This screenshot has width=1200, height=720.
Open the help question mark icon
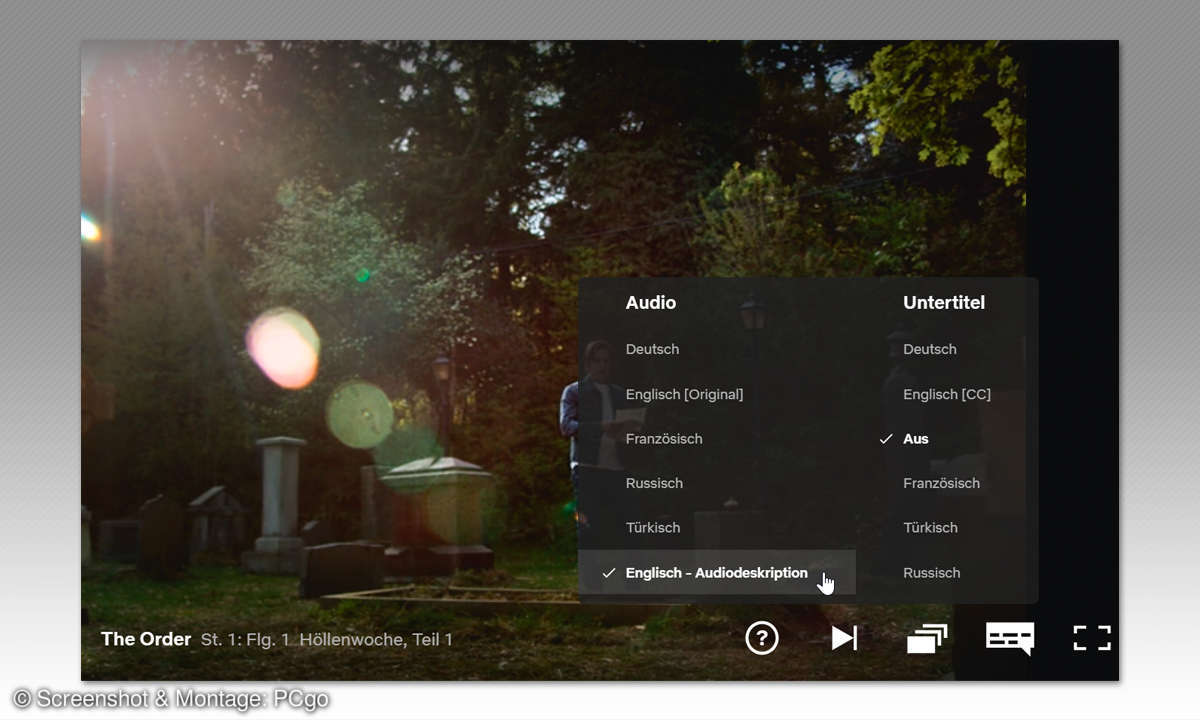762,638
